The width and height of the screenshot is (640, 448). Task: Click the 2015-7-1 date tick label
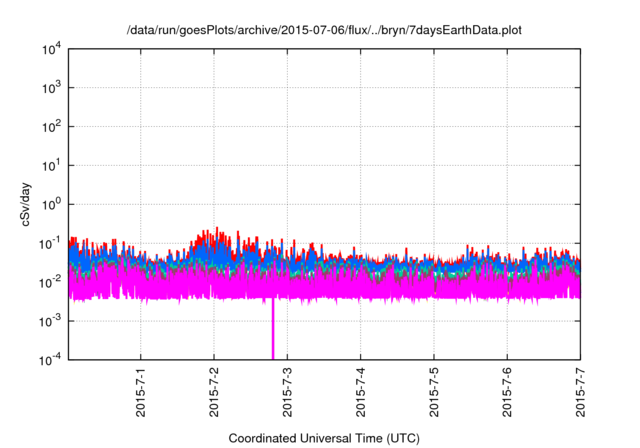pos(141,392)
